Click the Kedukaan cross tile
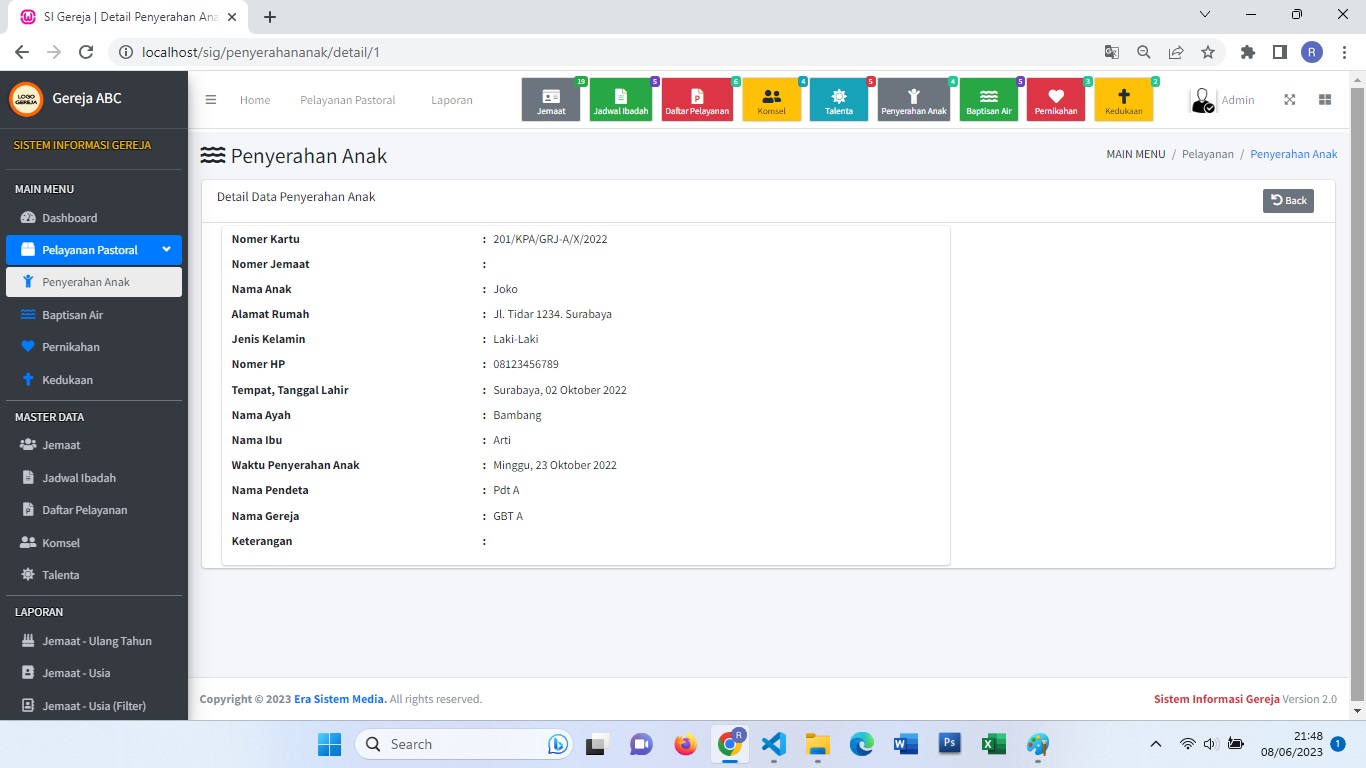The height and width of the screenshot is (768, 1366). coord(1123,100)
